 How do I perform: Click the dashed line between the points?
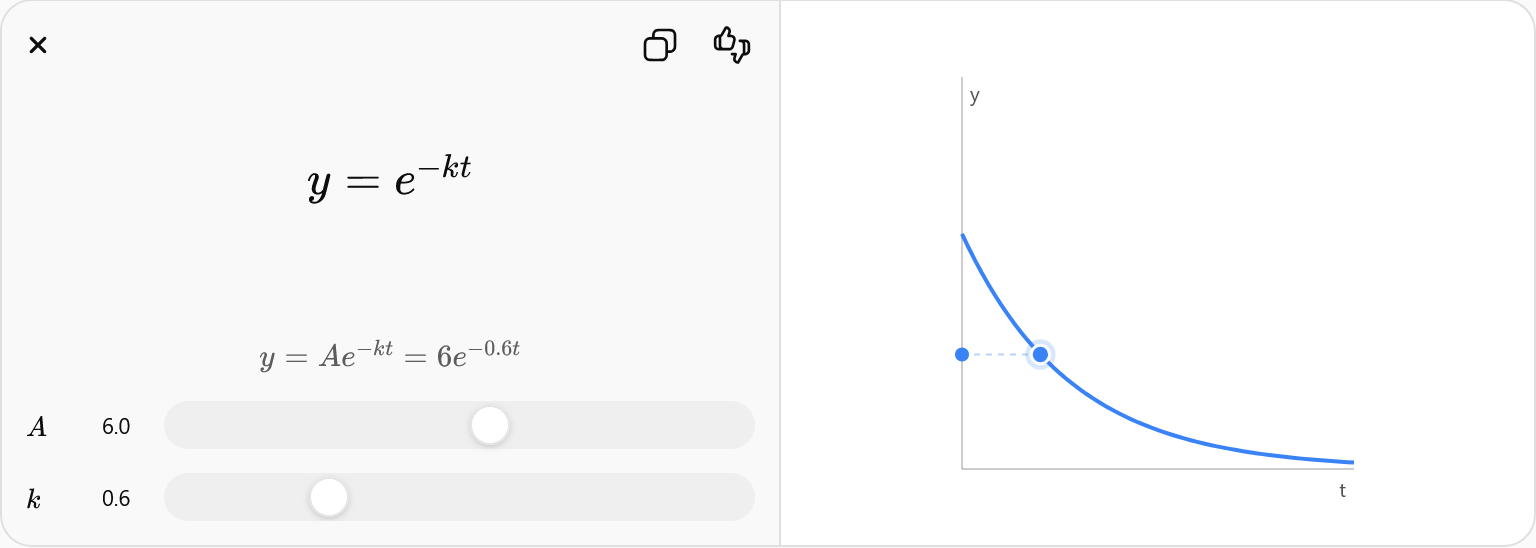998,354
